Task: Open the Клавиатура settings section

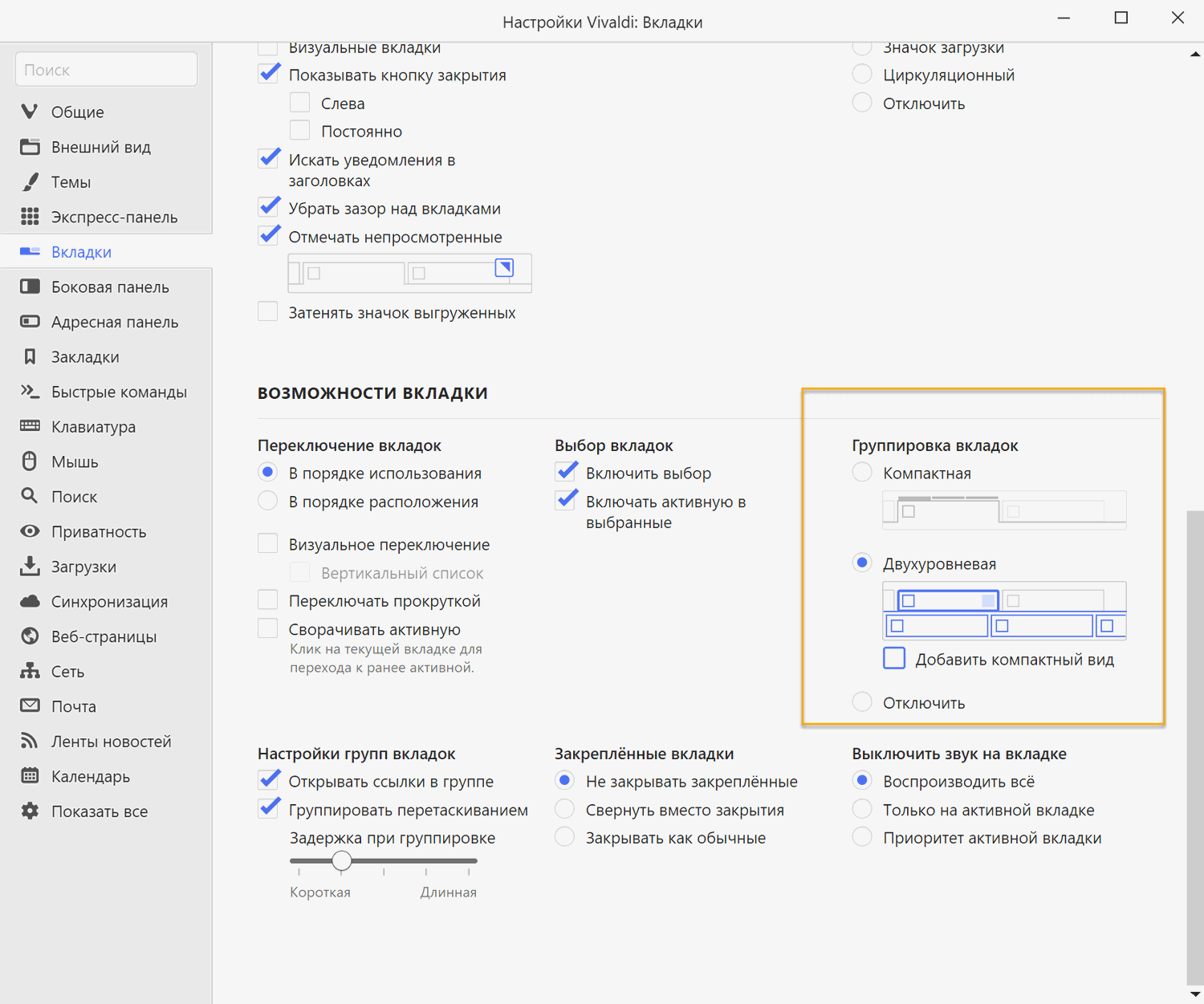Action: pyautogui.click(x=93, y=427)
